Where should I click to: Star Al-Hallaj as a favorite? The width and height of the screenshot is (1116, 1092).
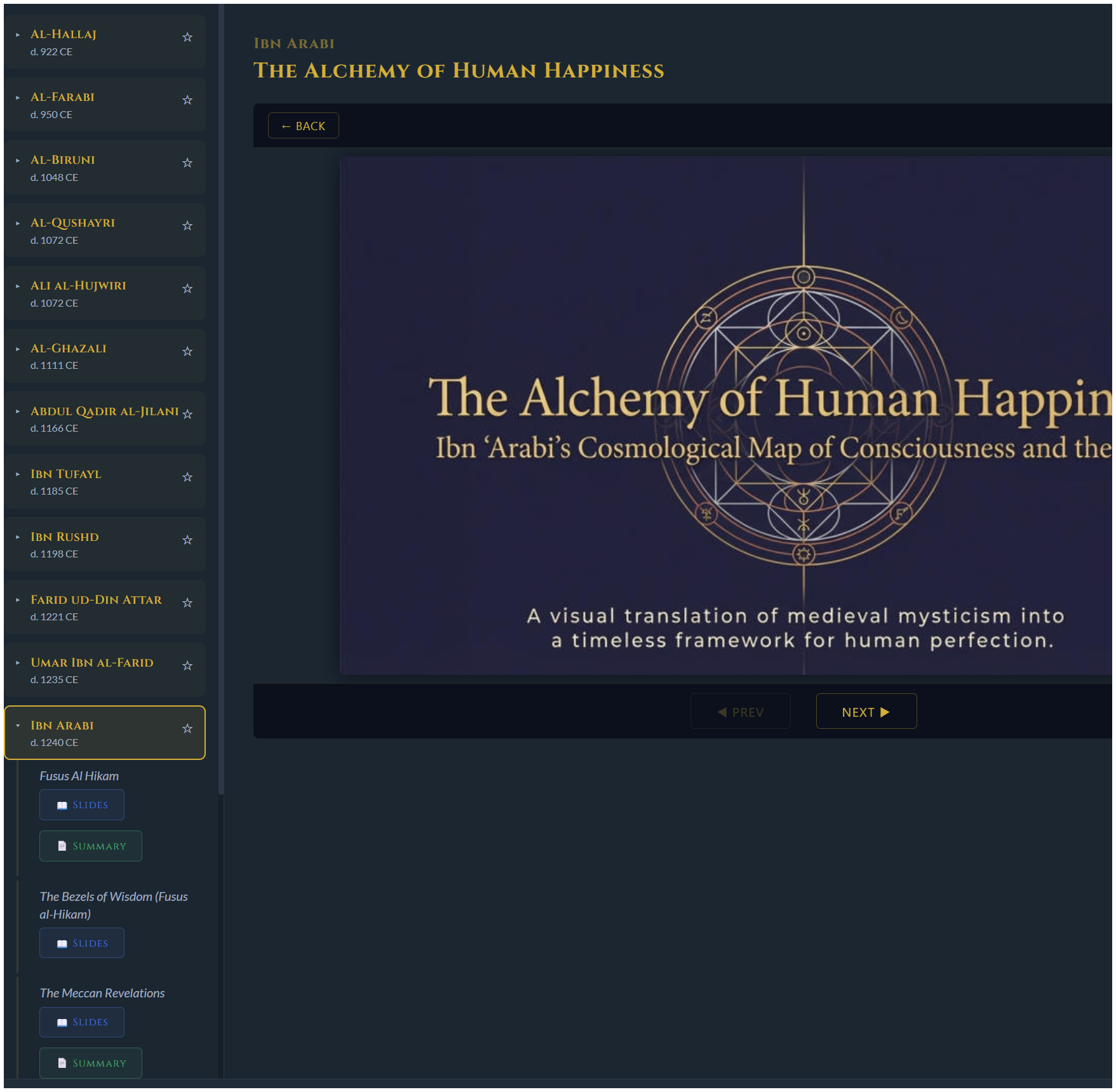pyautogui.click(x=187, y=37)
